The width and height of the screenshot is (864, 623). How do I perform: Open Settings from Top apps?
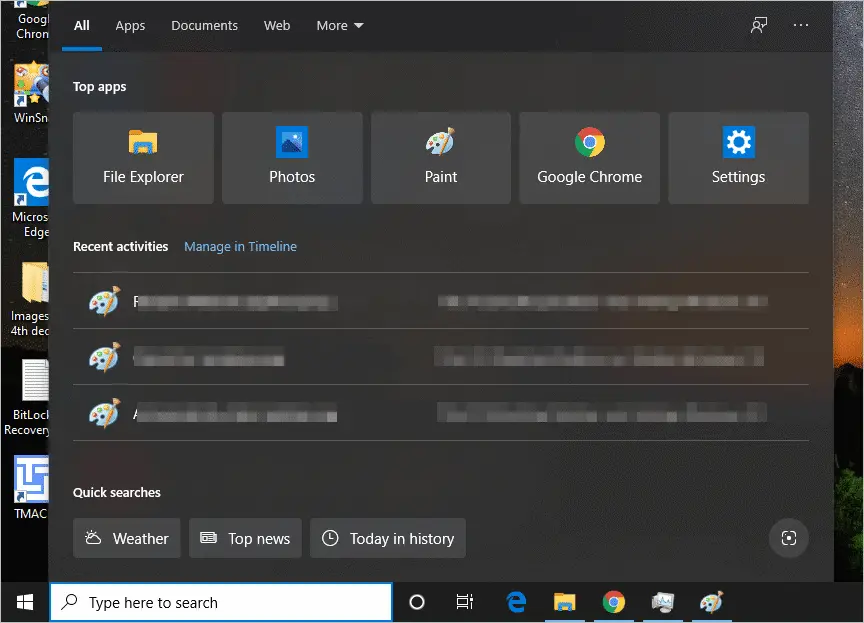[738, 158]
